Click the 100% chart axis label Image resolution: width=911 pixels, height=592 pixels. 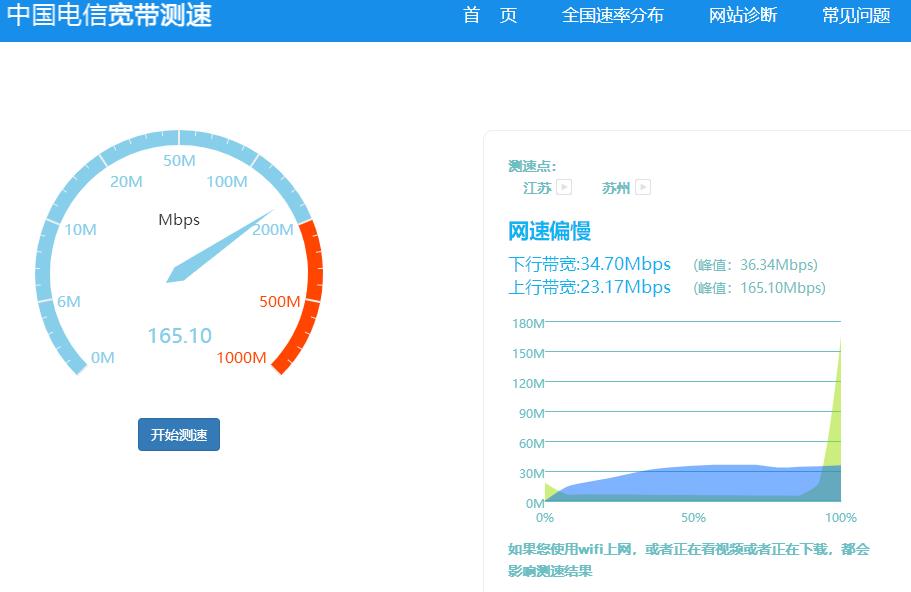point(841,517)
